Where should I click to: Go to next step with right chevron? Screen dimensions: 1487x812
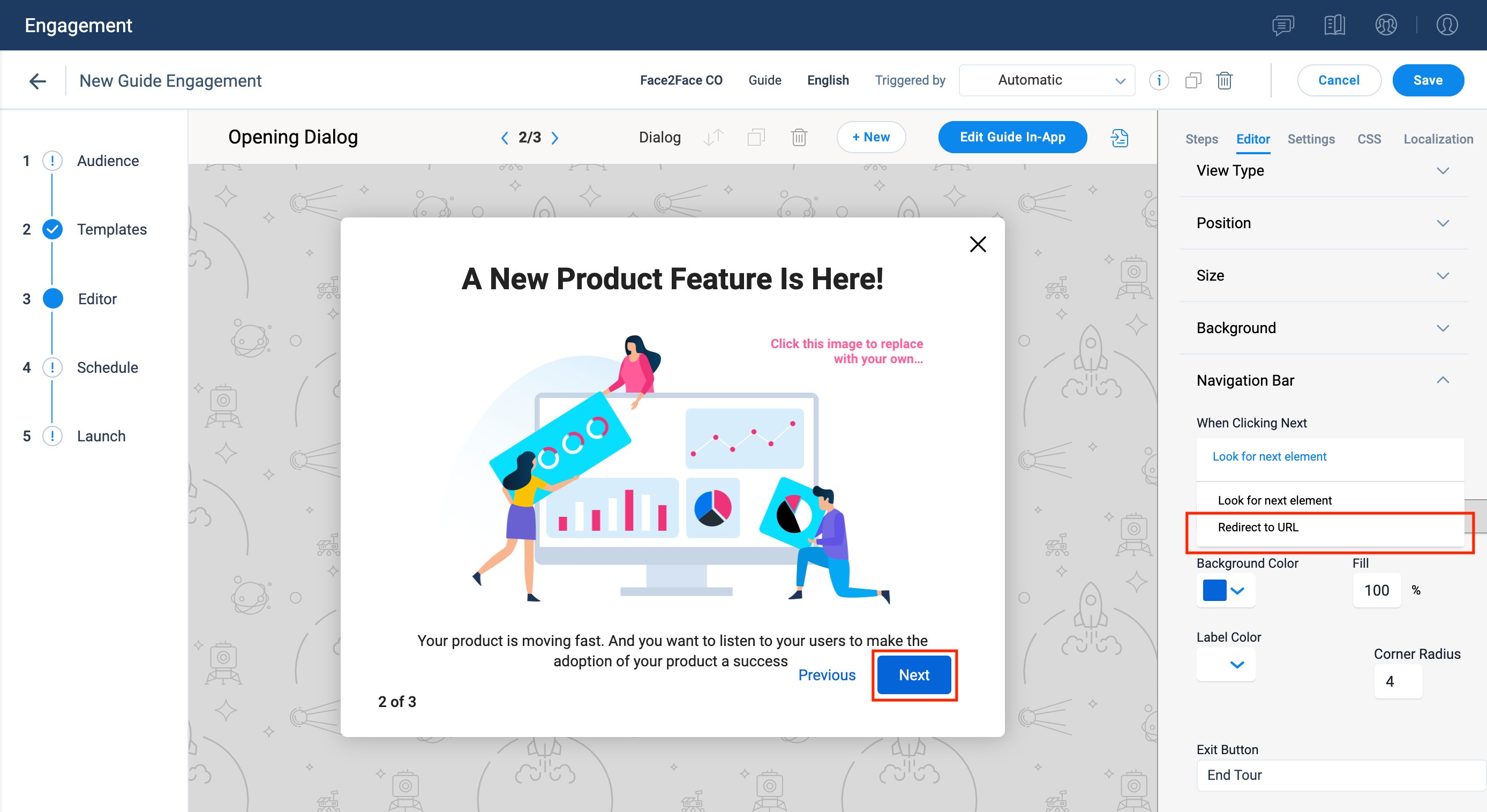tap(555, 138)
